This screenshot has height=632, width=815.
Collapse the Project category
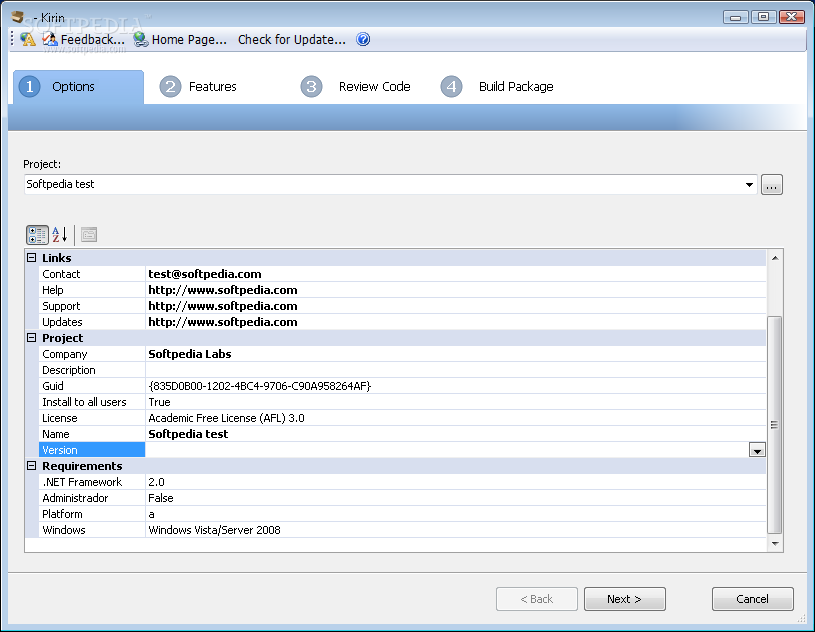pyautogui.click(x=32, y=338)
